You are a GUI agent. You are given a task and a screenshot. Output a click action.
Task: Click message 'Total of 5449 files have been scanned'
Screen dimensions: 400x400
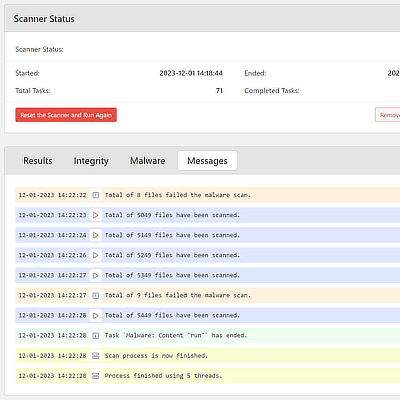coord(172,315)
